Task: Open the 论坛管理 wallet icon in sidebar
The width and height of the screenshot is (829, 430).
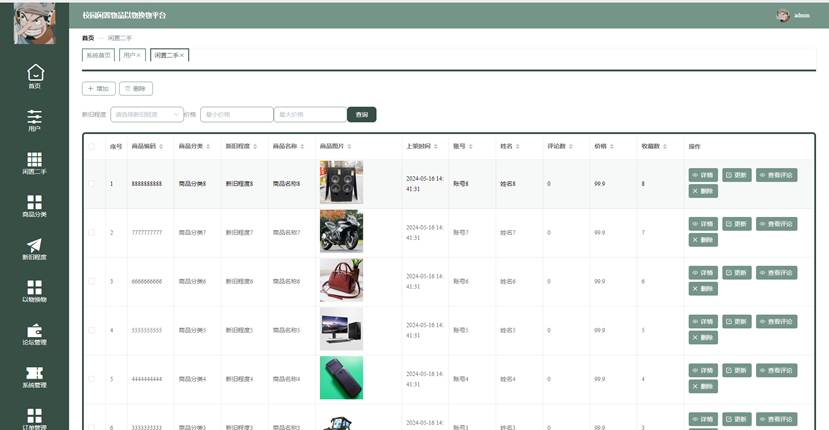Action: point(34,330)
